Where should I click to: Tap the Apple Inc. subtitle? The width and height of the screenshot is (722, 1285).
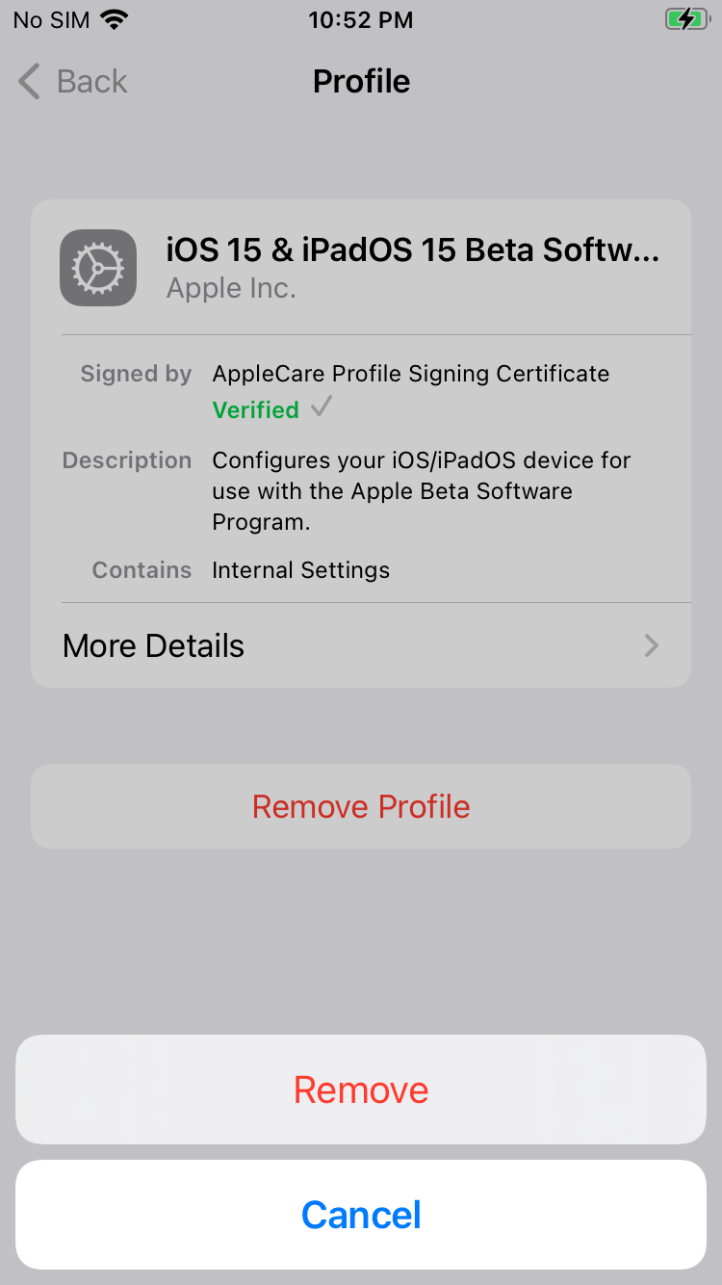point(231,288)
